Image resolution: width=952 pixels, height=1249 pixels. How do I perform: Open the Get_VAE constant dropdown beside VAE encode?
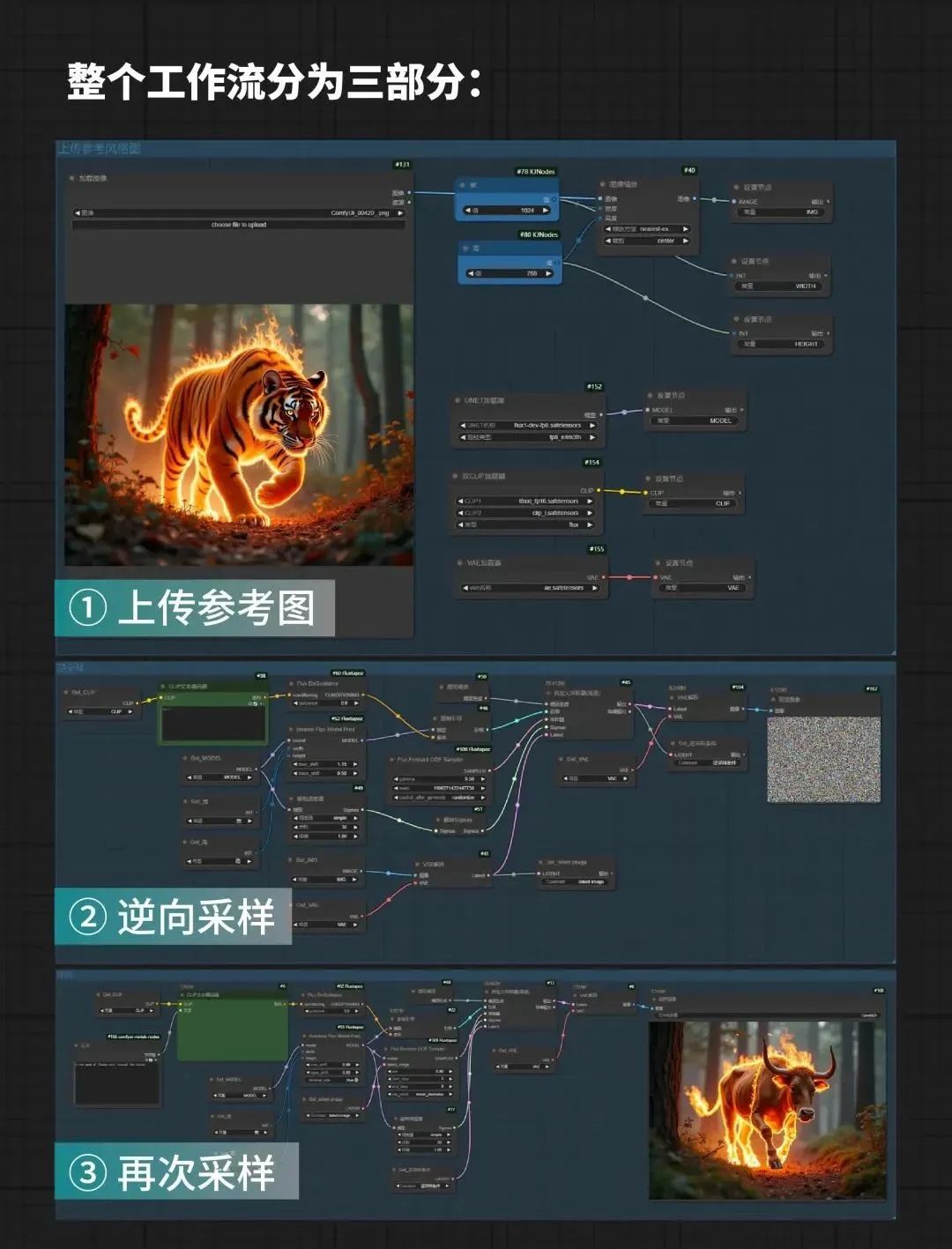(325, 925)
